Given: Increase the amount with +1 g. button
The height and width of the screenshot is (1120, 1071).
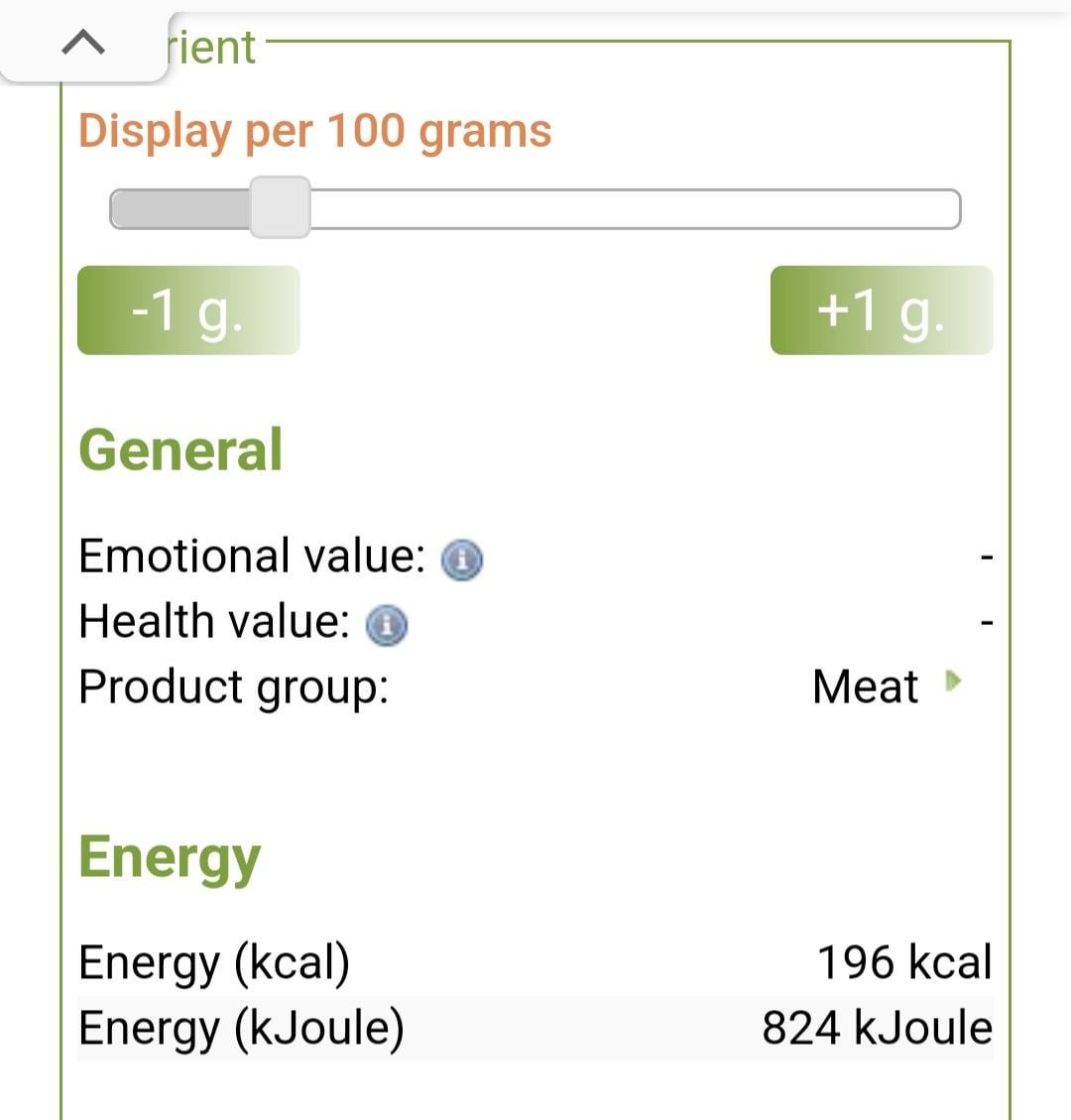Looking at the screenshot, I should (882, 310).
